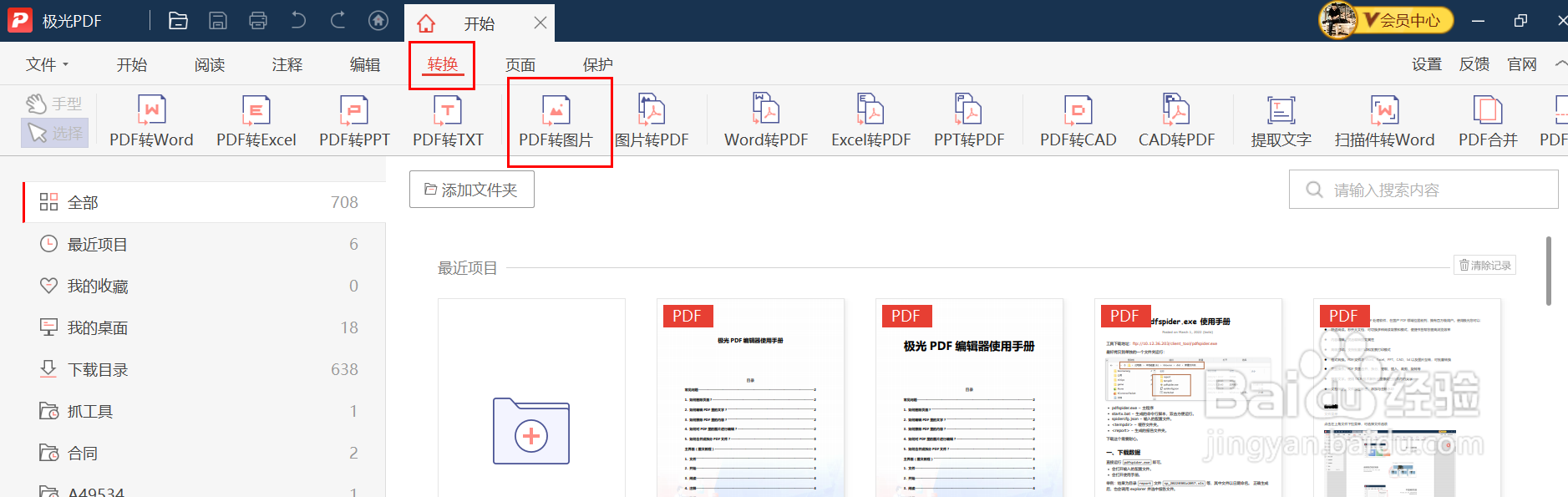Click the round home icon in title bar
Viewport: 1568px width, 497px height.
coord(378,20)
